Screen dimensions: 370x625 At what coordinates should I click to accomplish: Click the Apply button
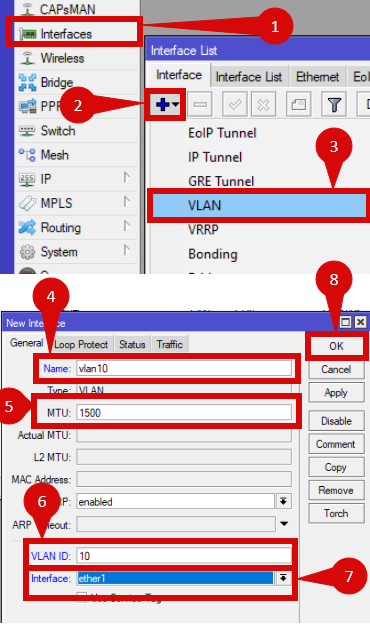336,393
